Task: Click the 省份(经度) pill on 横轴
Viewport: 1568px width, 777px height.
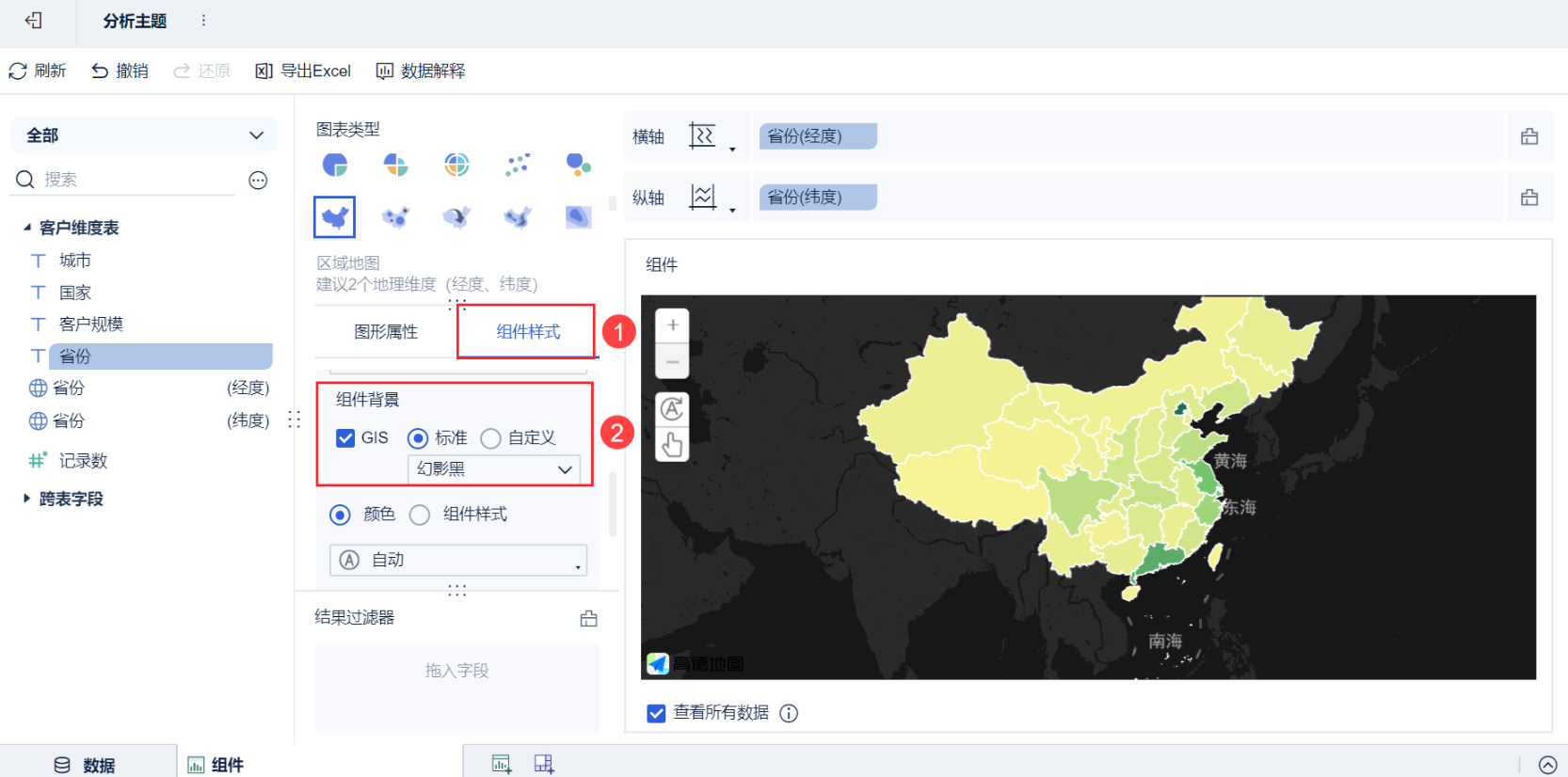Action: [818, 136]
